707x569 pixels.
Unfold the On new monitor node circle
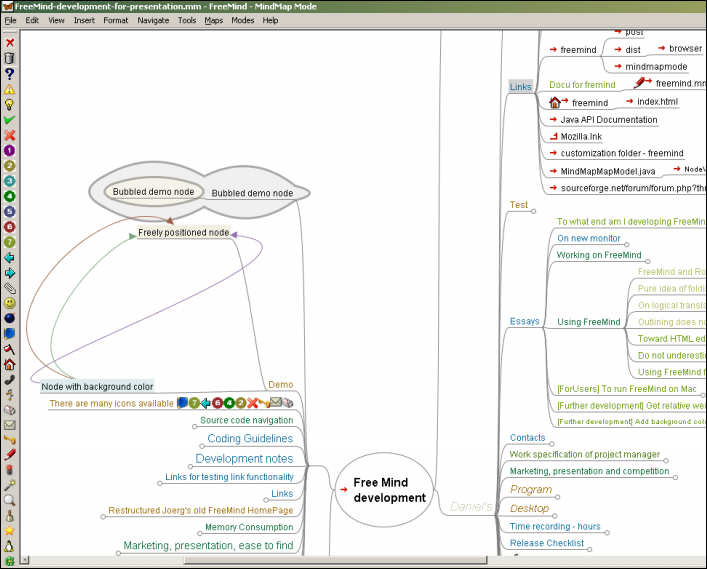coord(626,245)
